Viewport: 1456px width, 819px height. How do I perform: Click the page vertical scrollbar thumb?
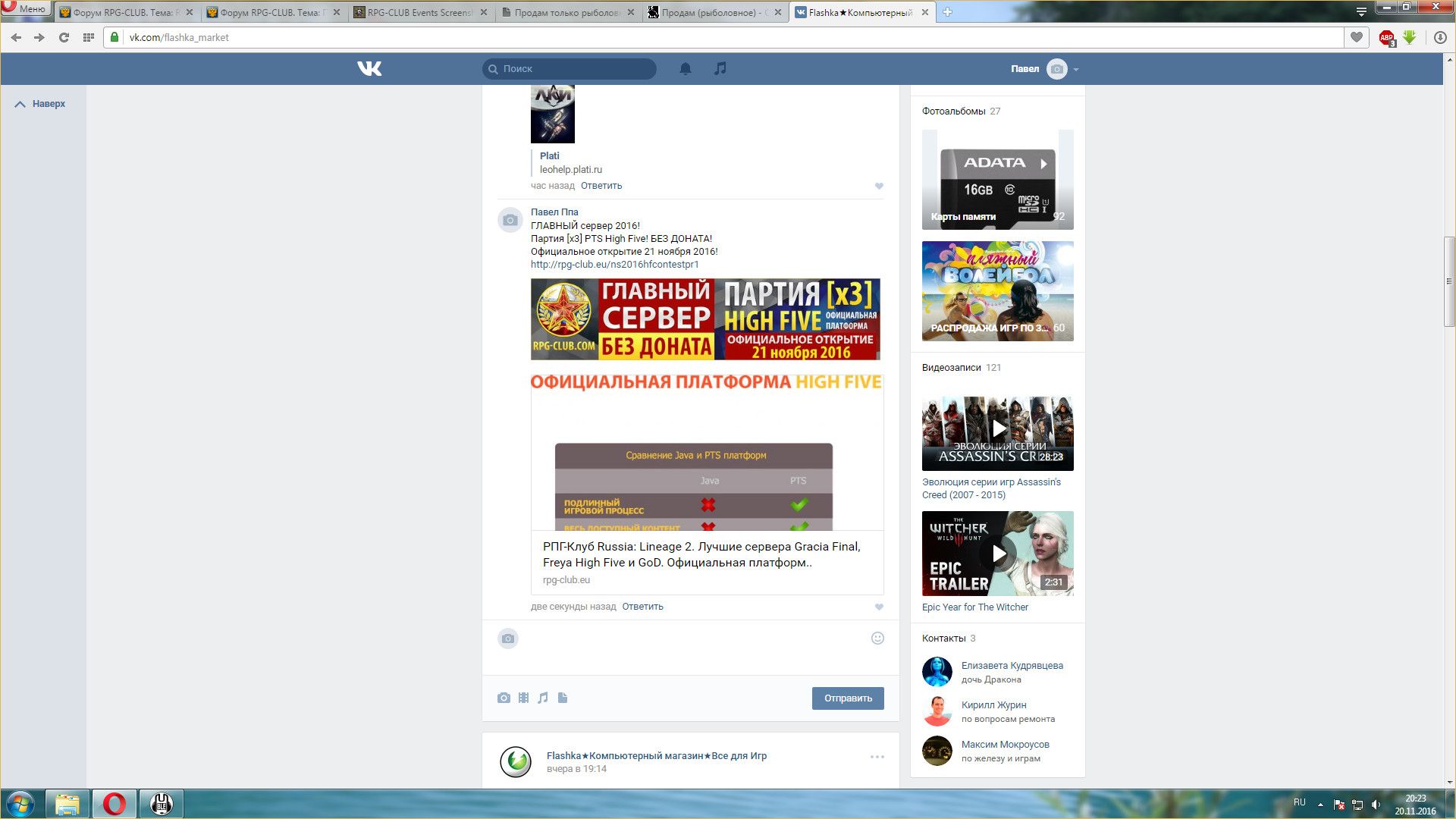click(1449, 281)
